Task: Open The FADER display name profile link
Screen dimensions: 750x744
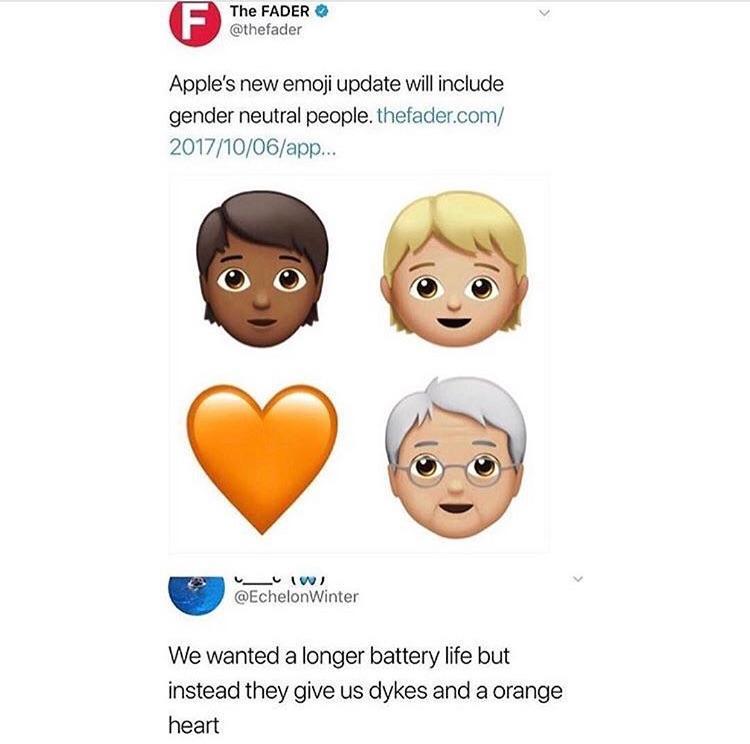Action: 270,11
